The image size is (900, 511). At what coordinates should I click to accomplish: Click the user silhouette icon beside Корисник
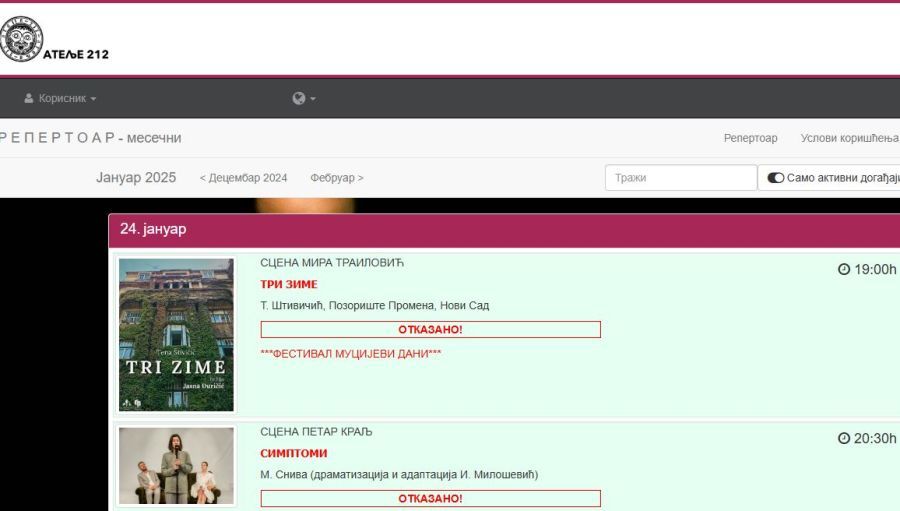click(29, 98)
